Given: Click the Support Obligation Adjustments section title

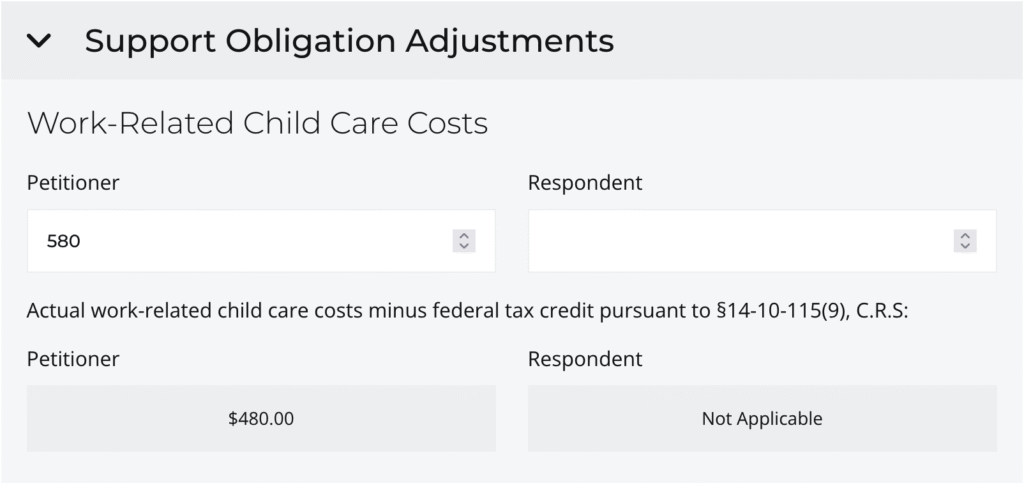Looking at the screenshot, I should point(349,41).
